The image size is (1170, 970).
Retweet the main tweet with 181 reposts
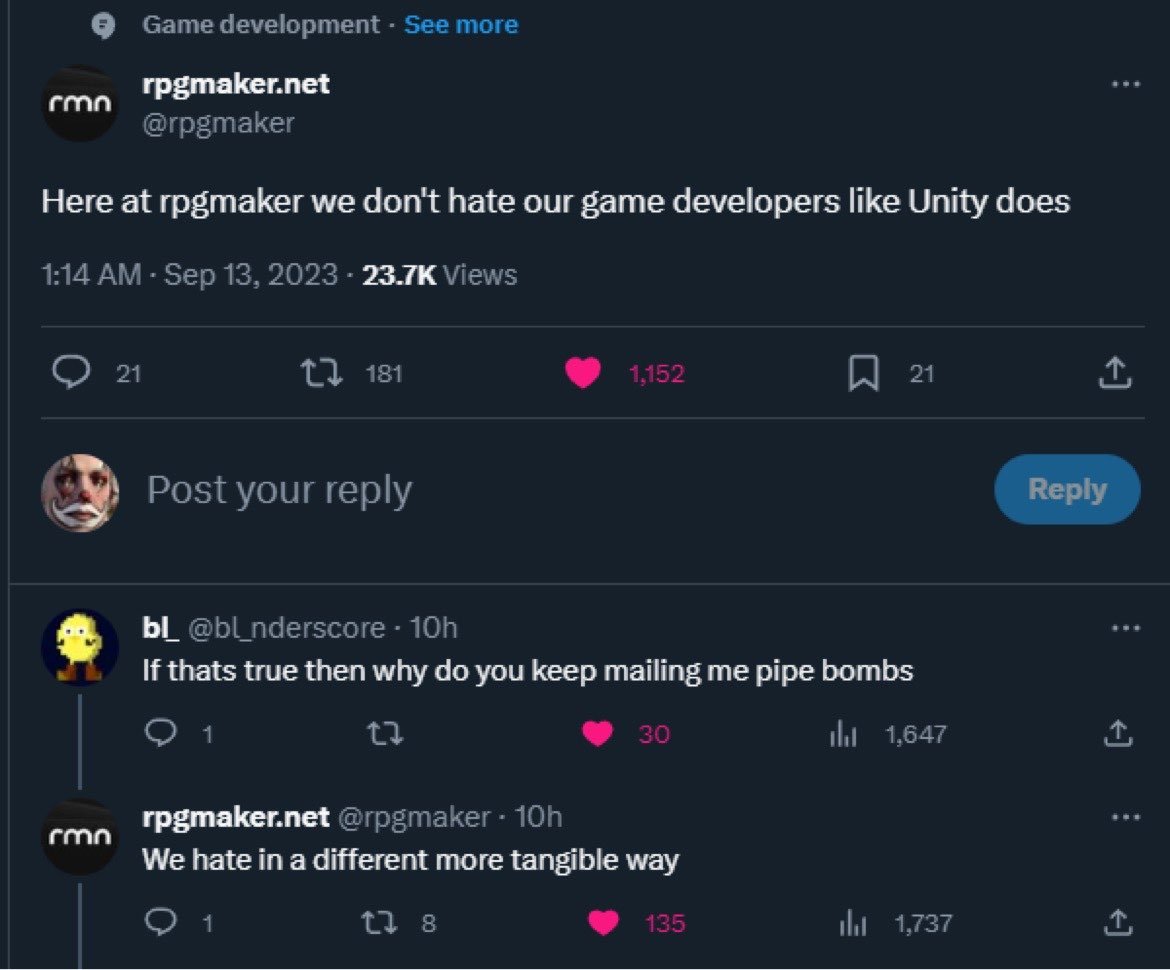(x=322, y=373)
